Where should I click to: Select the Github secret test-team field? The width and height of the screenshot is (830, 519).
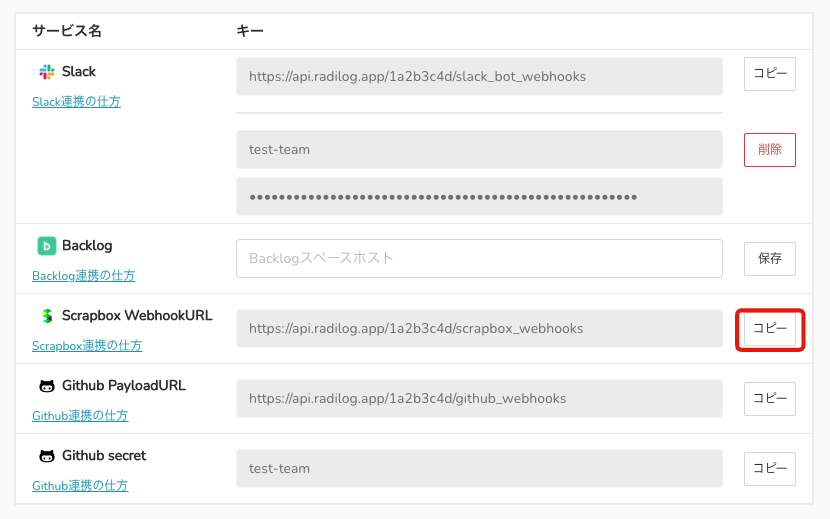coord(479,469)
